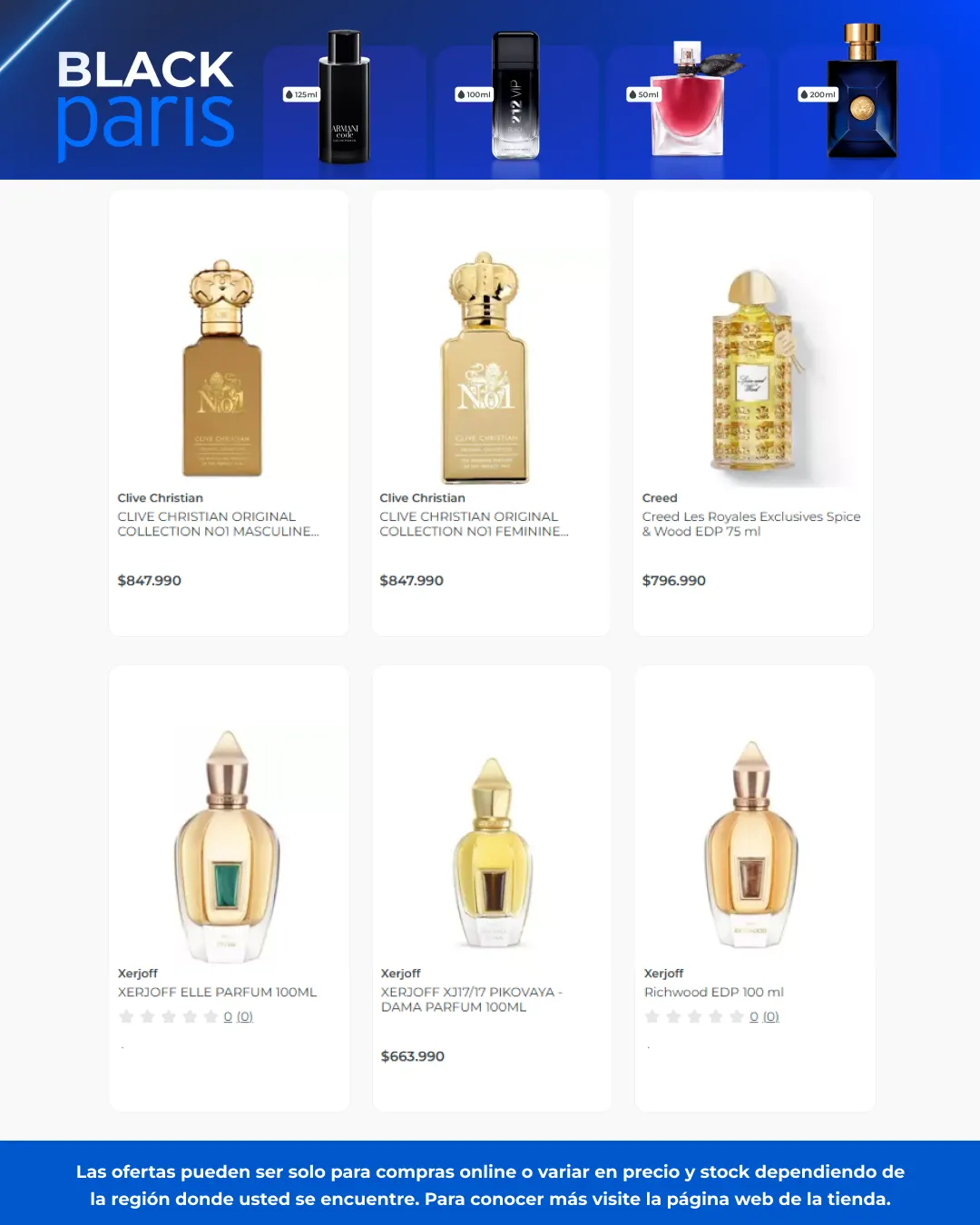Click the Creed brand name label
Screen dimensions: 980x1225
pos(660,497)
